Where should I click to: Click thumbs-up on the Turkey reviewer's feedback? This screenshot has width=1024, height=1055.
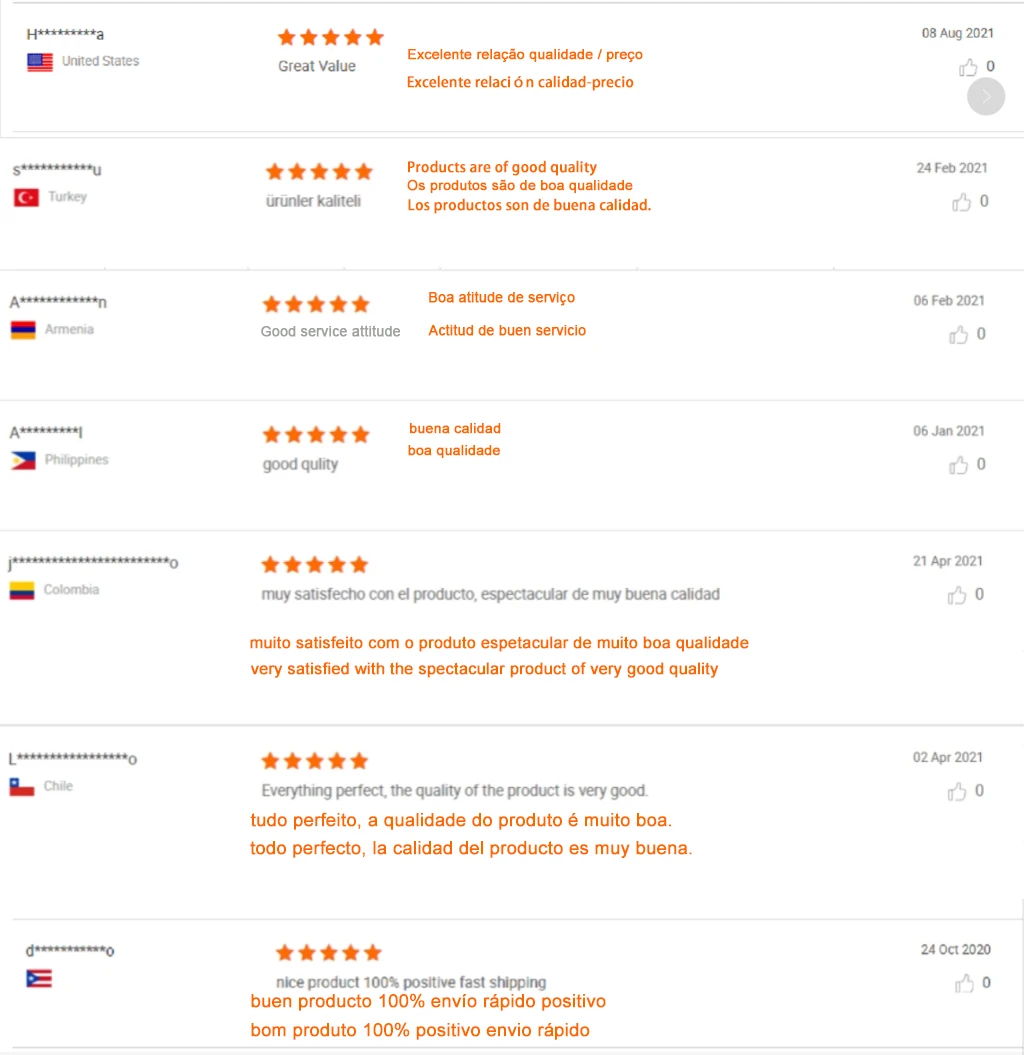961,202
